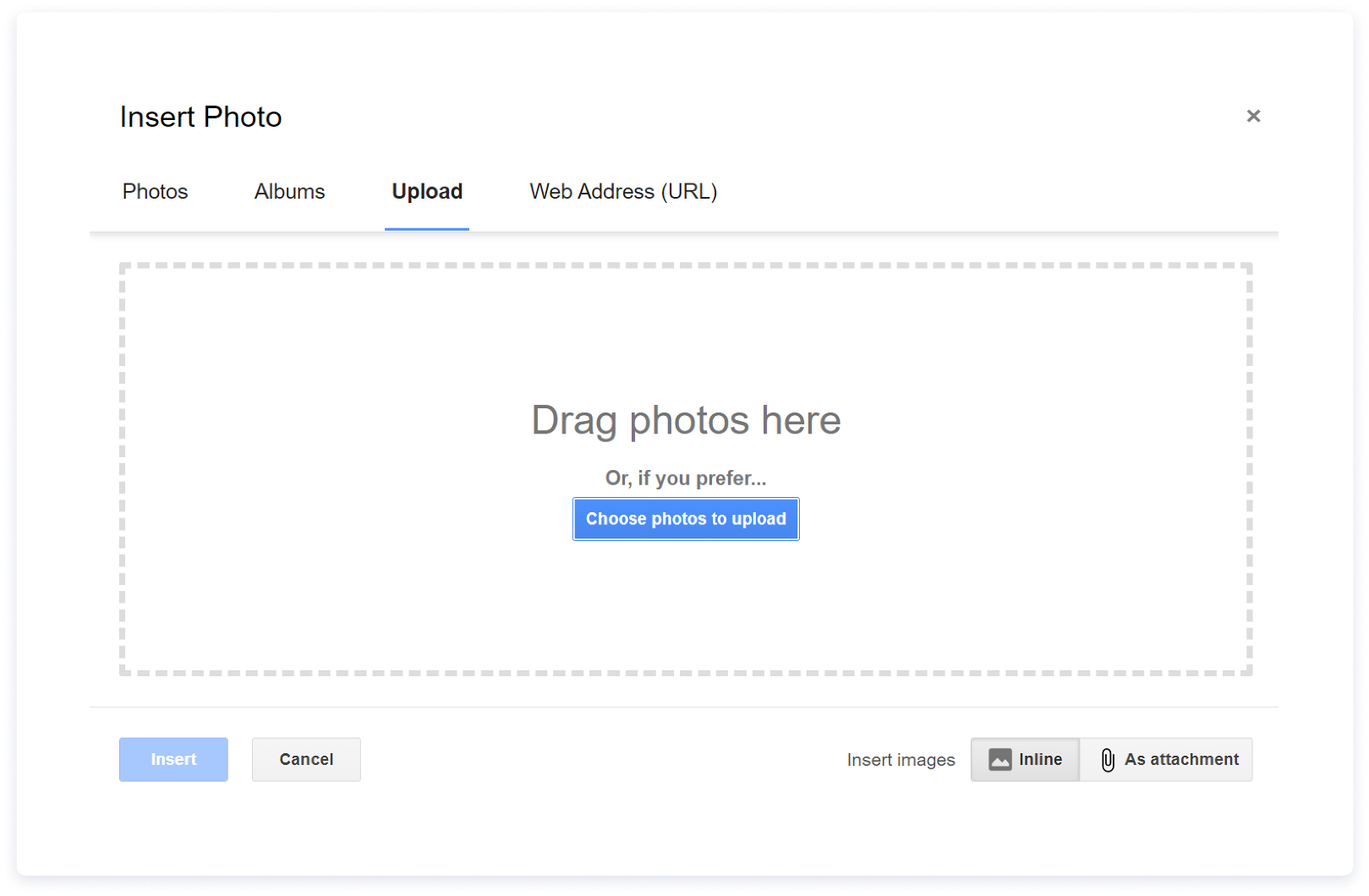Click Choose photos to upload
Viewport: 1369px width, 896px height.
[x=685, y=519]
